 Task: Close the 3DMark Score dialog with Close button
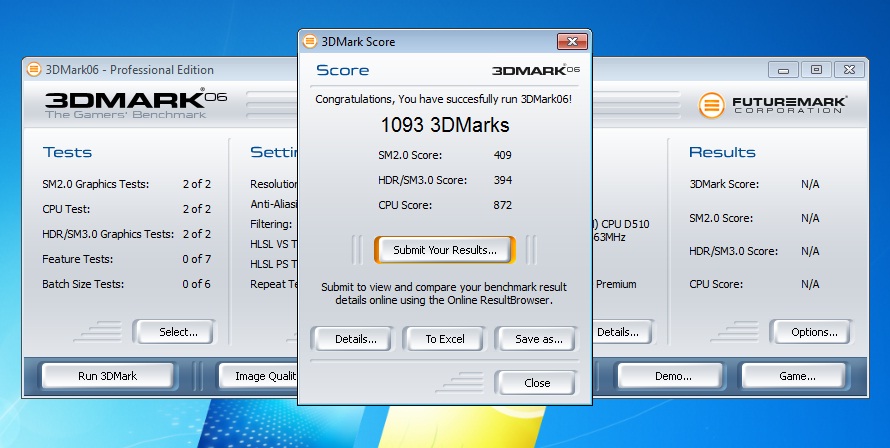click(537, 383)
